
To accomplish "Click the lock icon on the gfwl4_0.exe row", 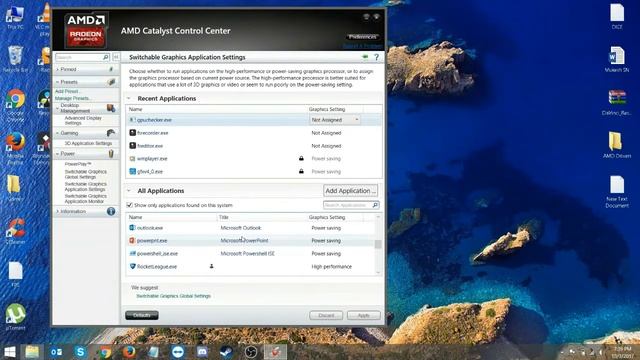I will coord(301,171).
